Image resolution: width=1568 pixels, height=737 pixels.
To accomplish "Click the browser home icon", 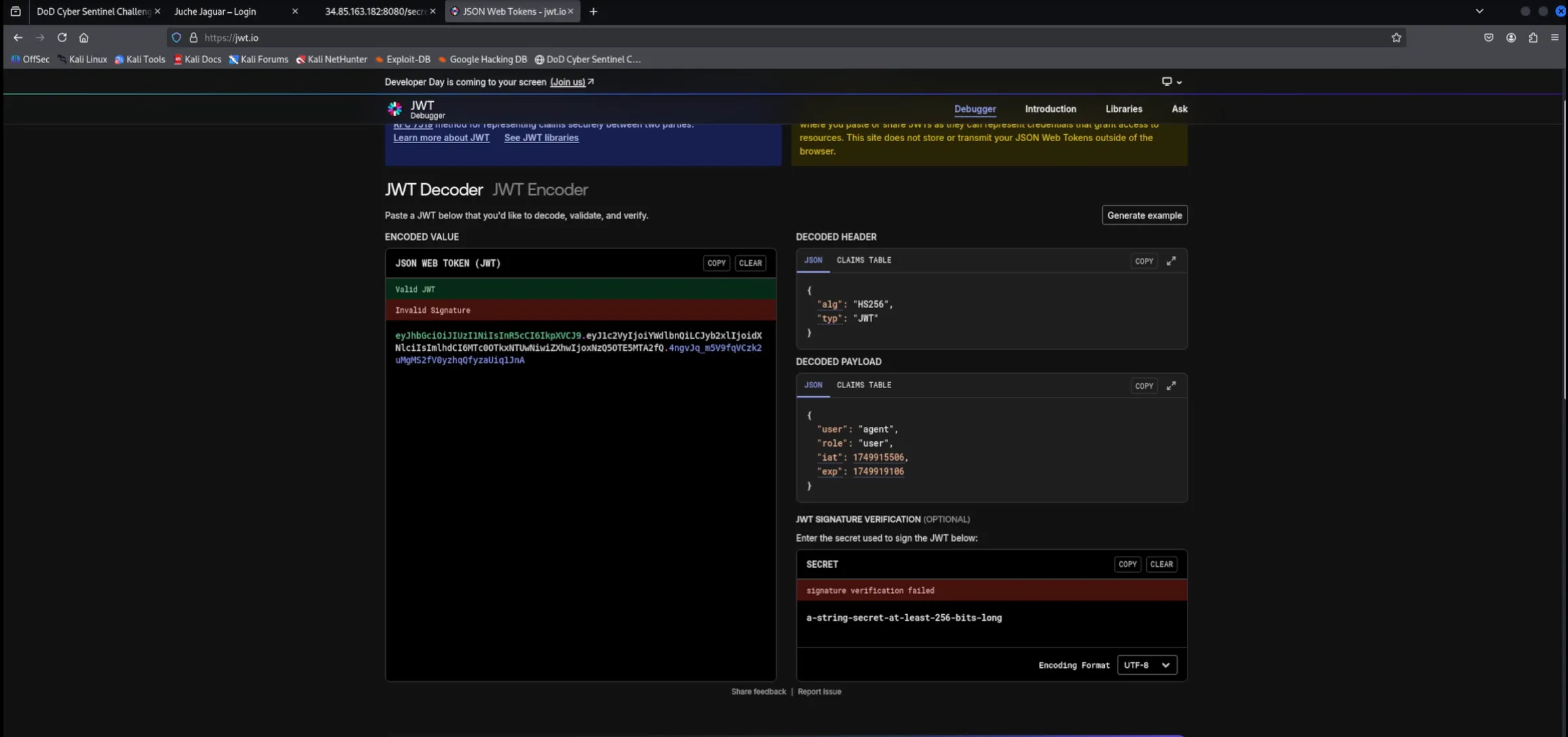I will (x=84, y=38).
